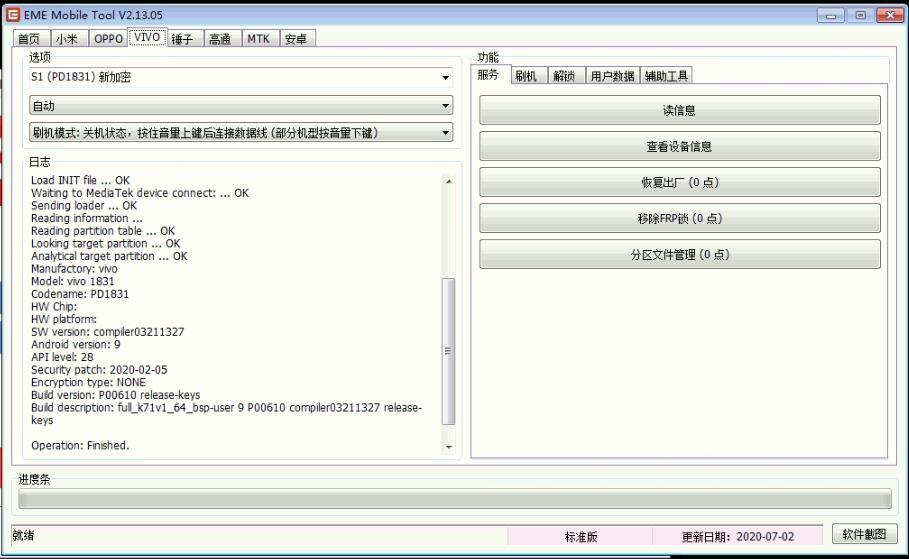Image resolution: width=909 pixels, height=559 pixels.
Task: Expand the 刷机模式 connection mode dropdown
Action: point(241,133)
